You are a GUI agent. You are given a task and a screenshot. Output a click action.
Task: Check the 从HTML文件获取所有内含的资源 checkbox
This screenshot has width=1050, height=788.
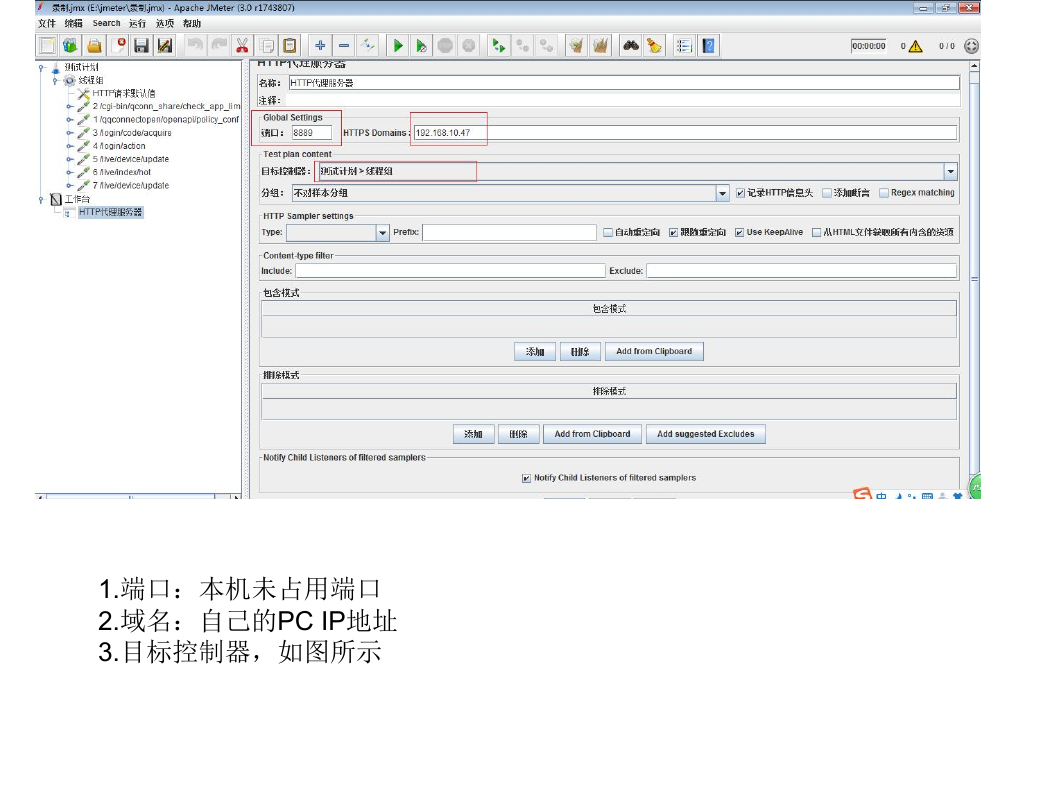click(816, 232)
